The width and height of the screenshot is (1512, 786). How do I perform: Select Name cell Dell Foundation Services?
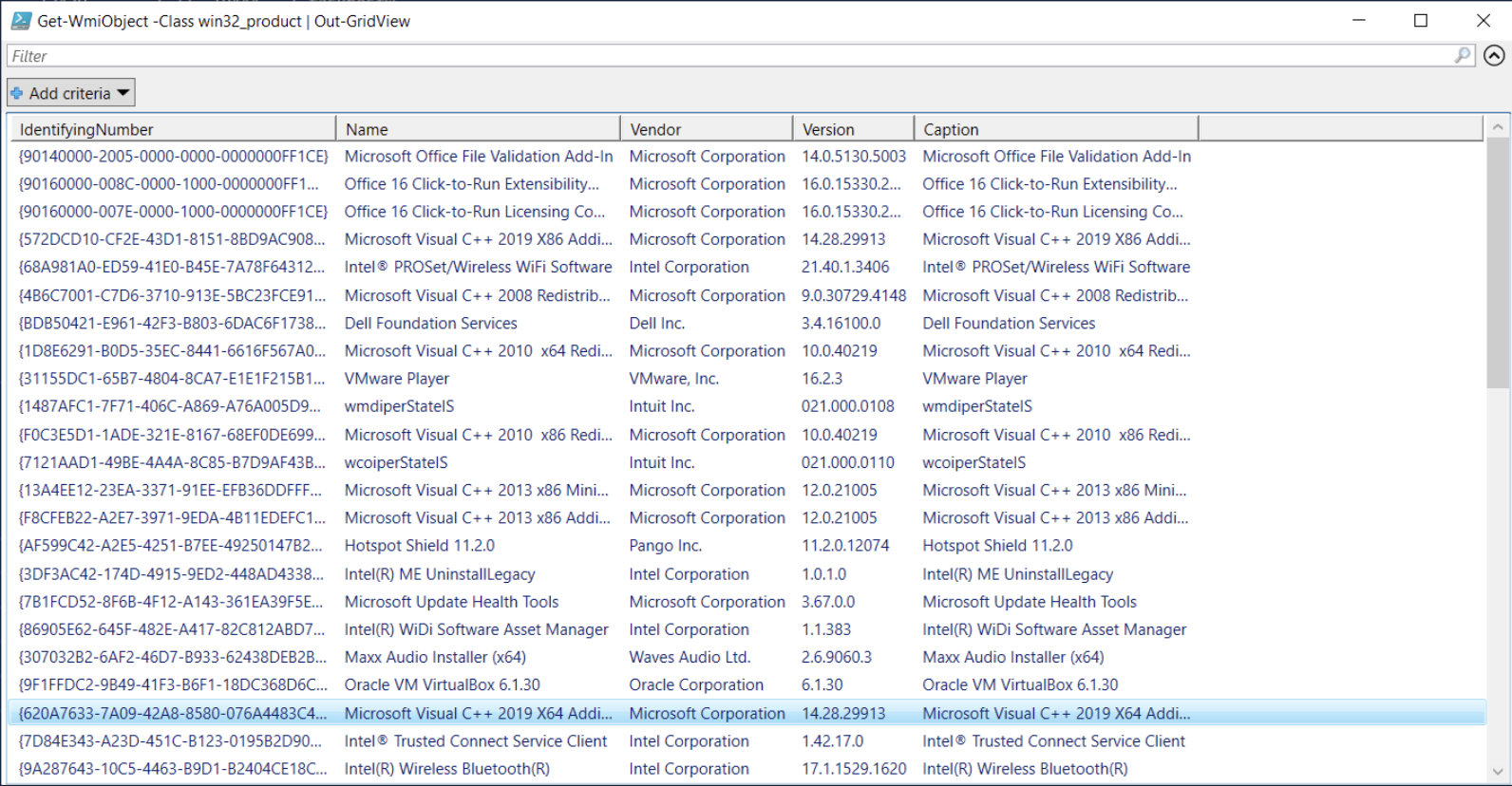point(430,324)
